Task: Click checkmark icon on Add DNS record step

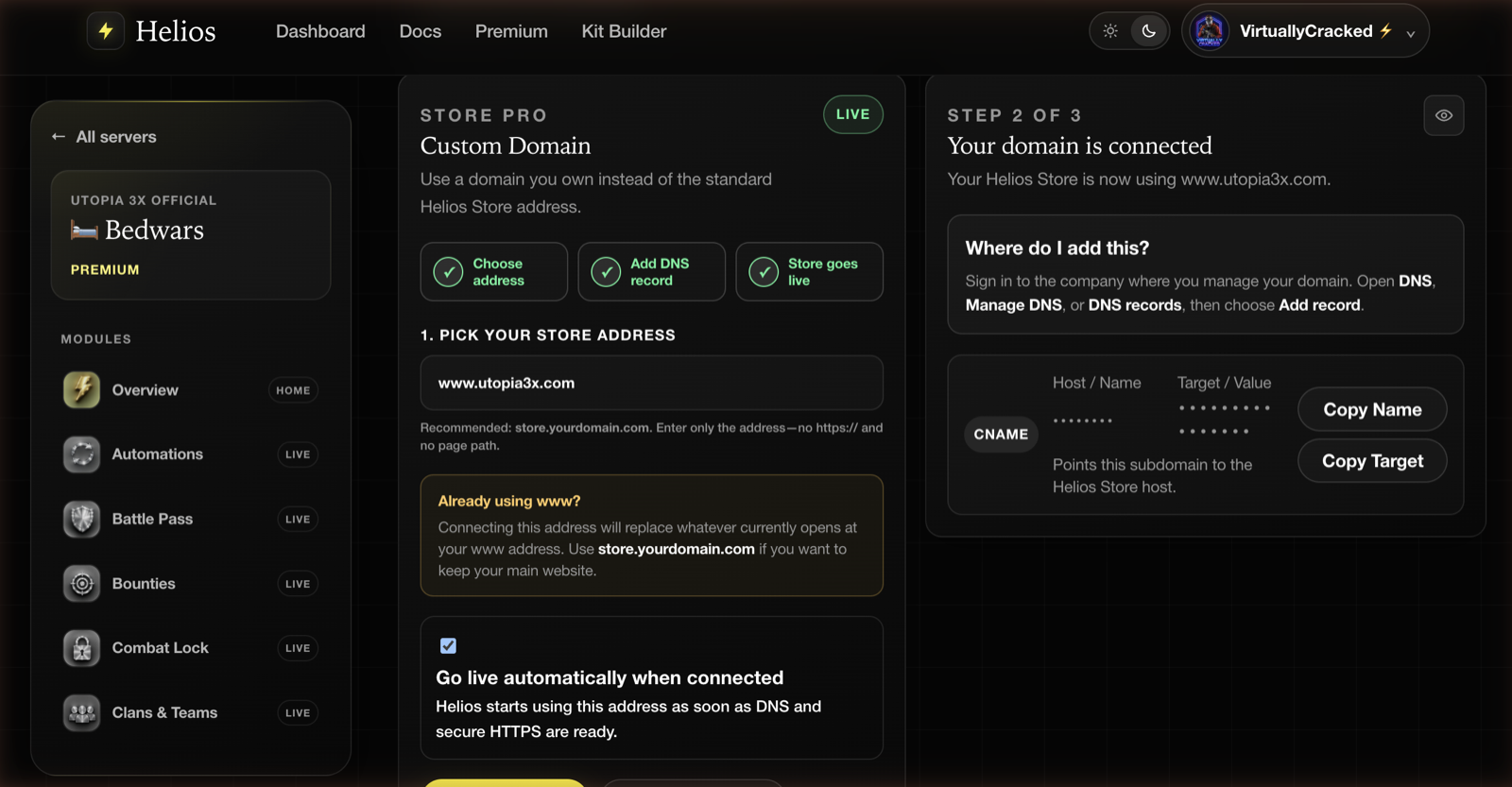Action: 606,272
